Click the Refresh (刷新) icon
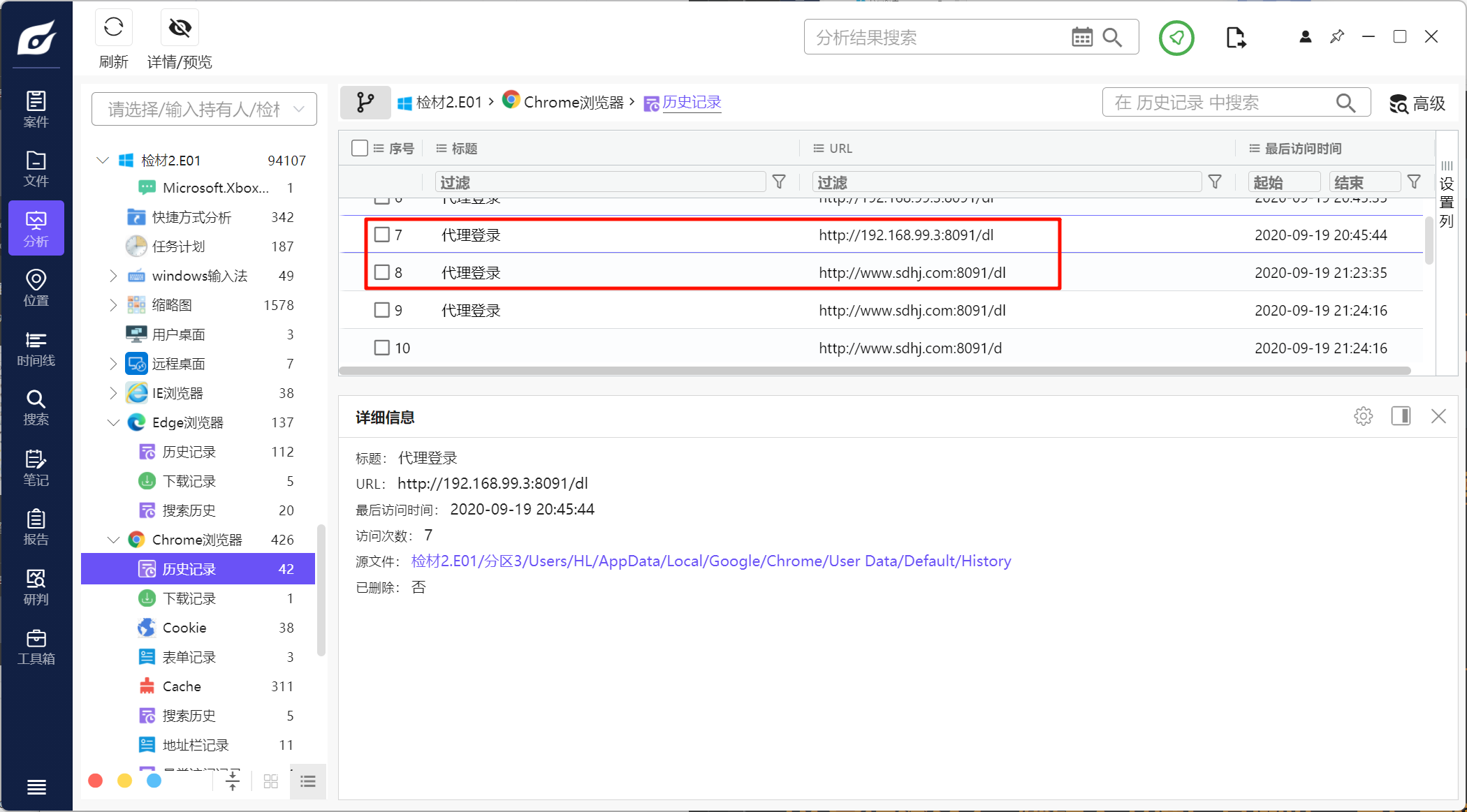The width and height of the screenshot is (1467, 812). point(113,28)
